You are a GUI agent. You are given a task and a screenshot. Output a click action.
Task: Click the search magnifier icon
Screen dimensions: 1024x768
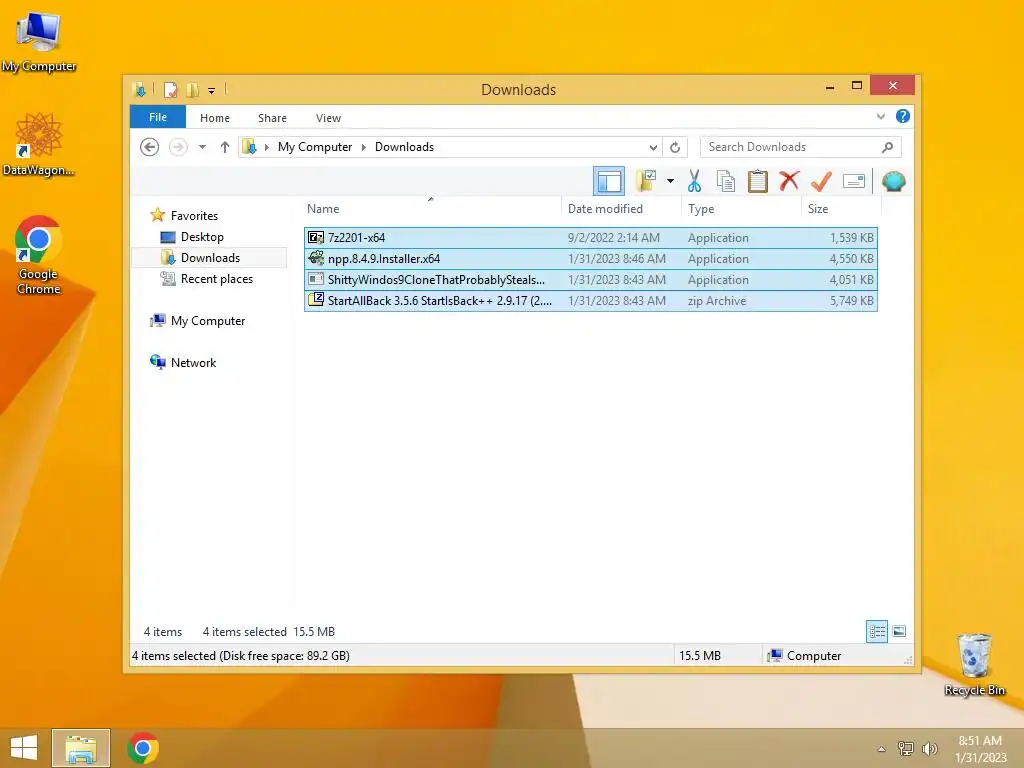point(888,147)
